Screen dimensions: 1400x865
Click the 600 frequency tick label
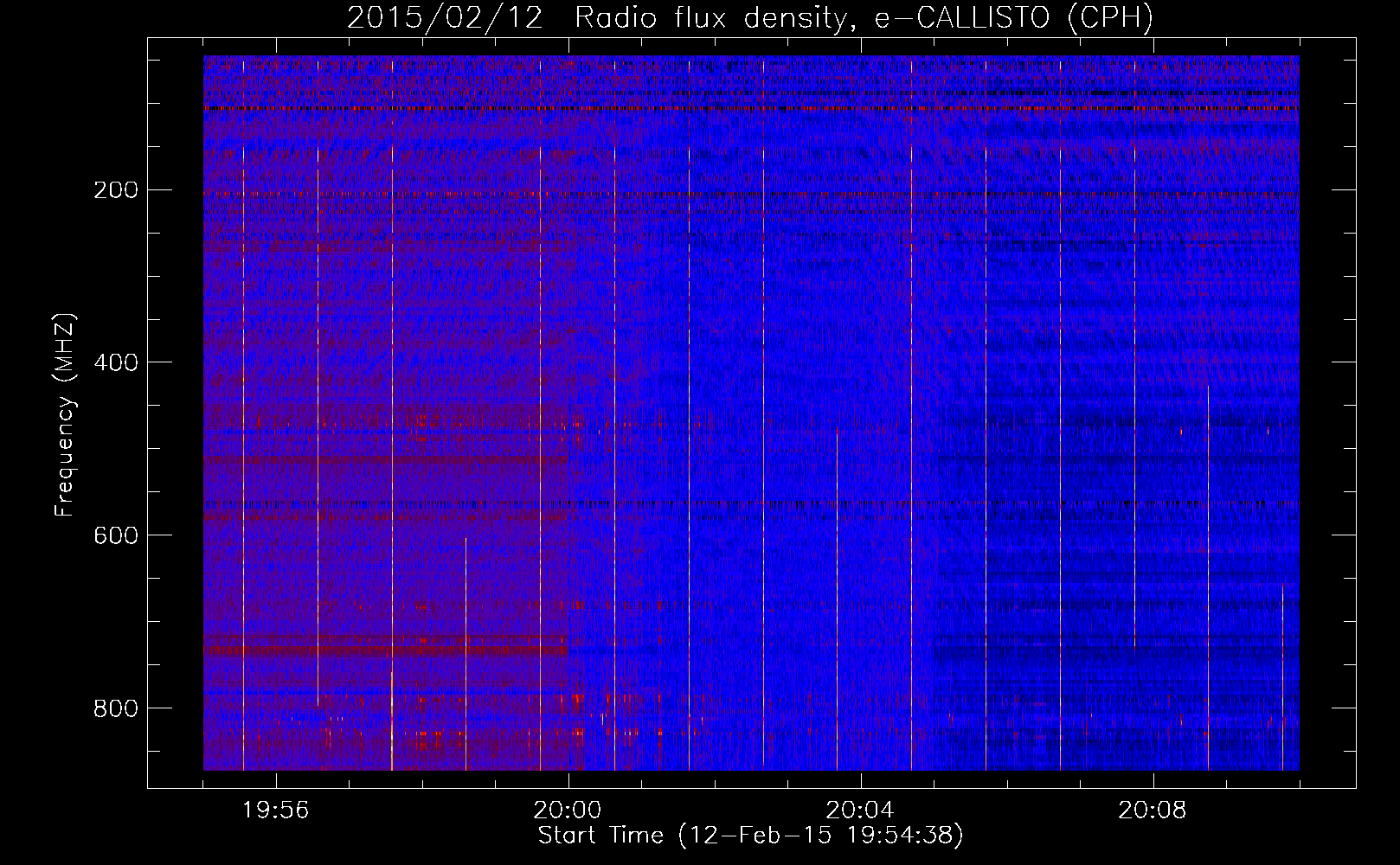[115, 535]
